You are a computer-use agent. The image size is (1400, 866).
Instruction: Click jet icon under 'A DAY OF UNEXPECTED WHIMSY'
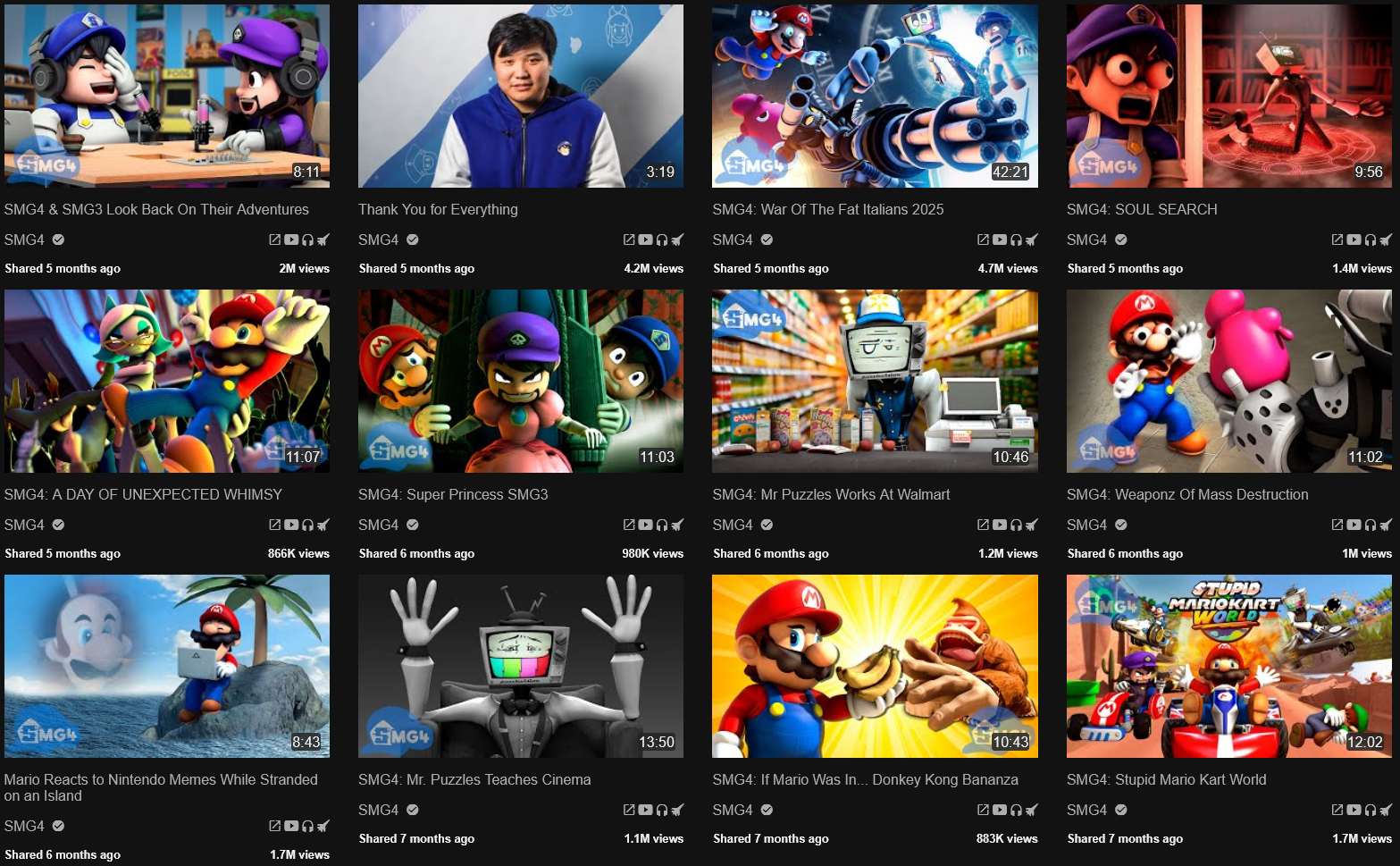pos(323,525)
